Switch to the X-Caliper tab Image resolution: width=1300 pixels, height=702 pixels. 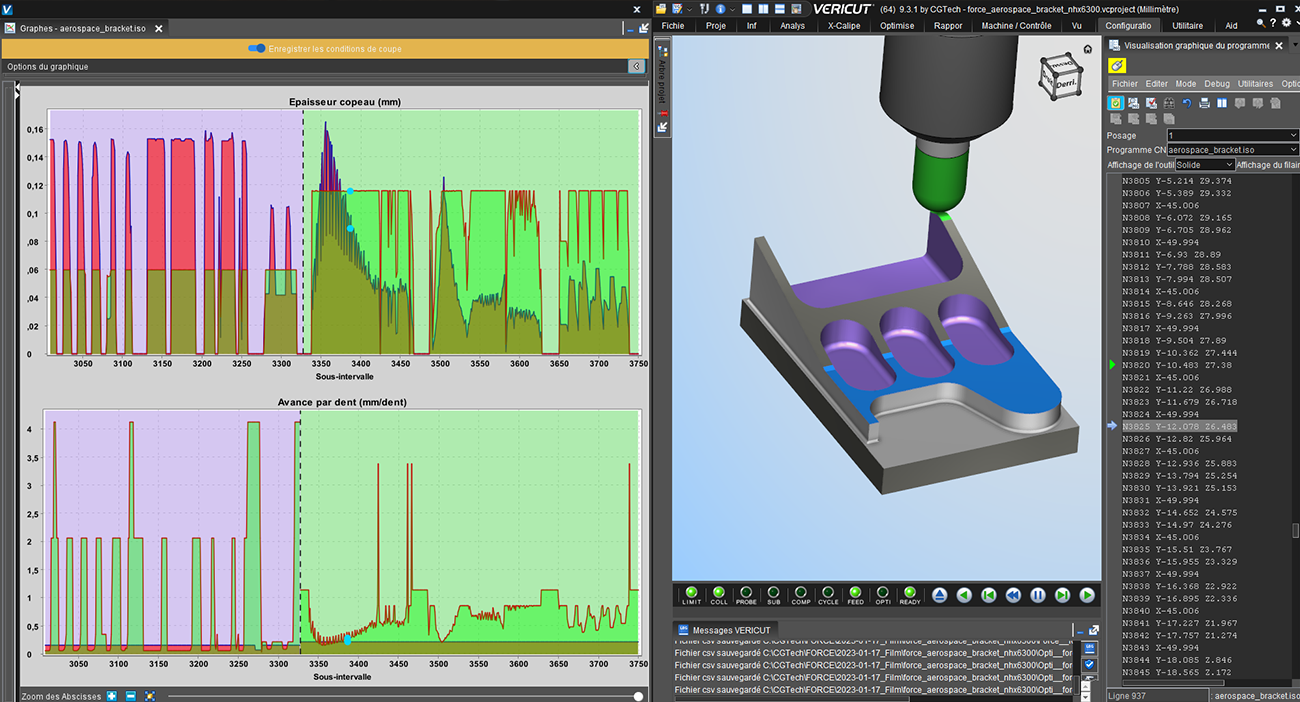(843, 26)
